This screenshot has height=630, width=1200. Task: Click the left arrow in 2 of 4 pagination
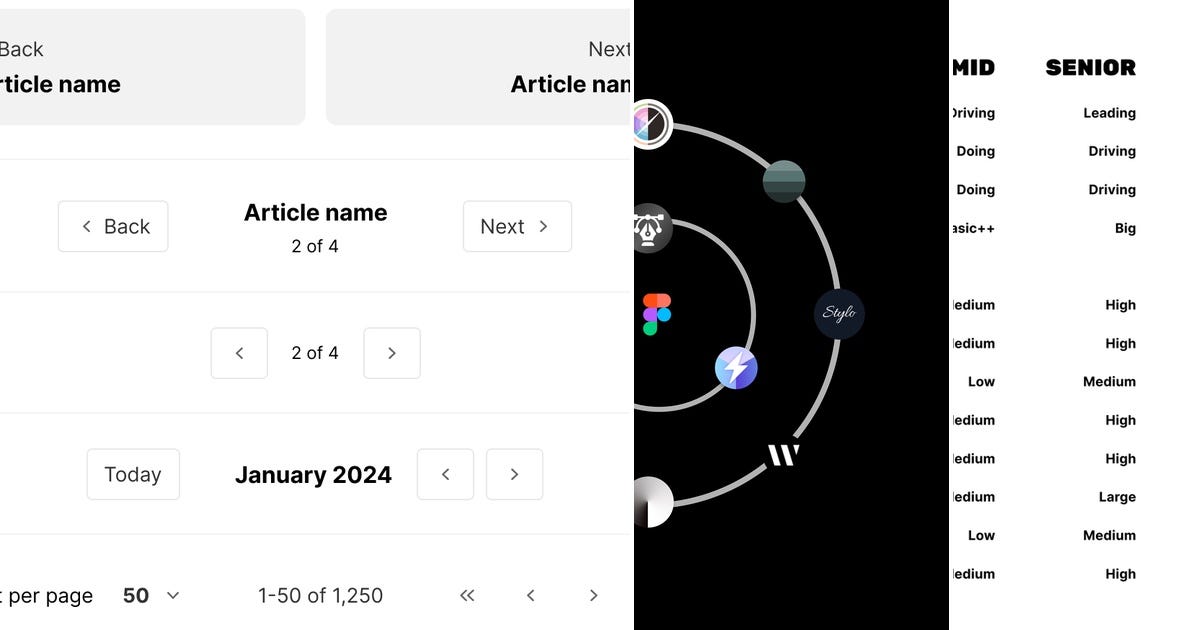point(239,353)
